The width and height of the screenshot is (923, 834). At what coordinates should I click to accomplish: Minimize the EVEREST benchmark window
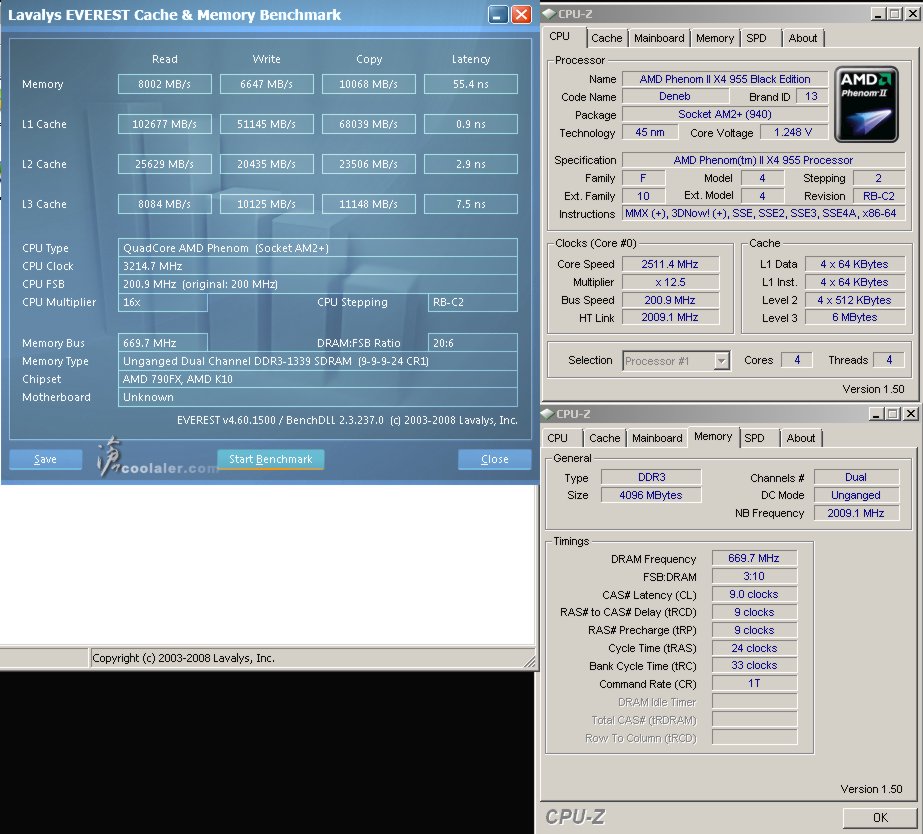(x=498, y=15)
